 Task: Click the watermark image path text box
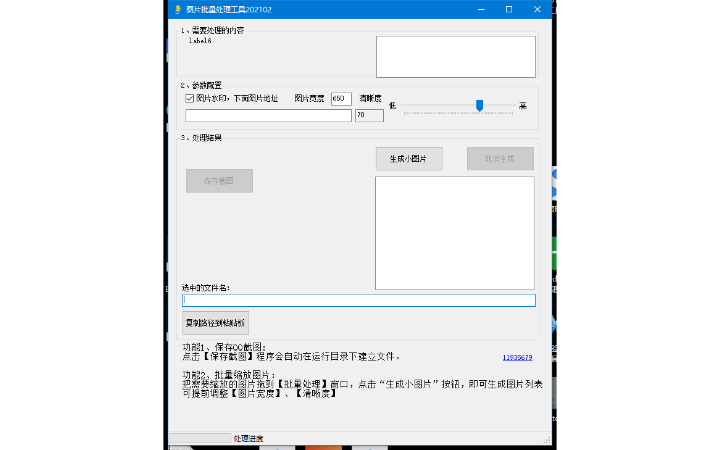[x=268, y=116]
